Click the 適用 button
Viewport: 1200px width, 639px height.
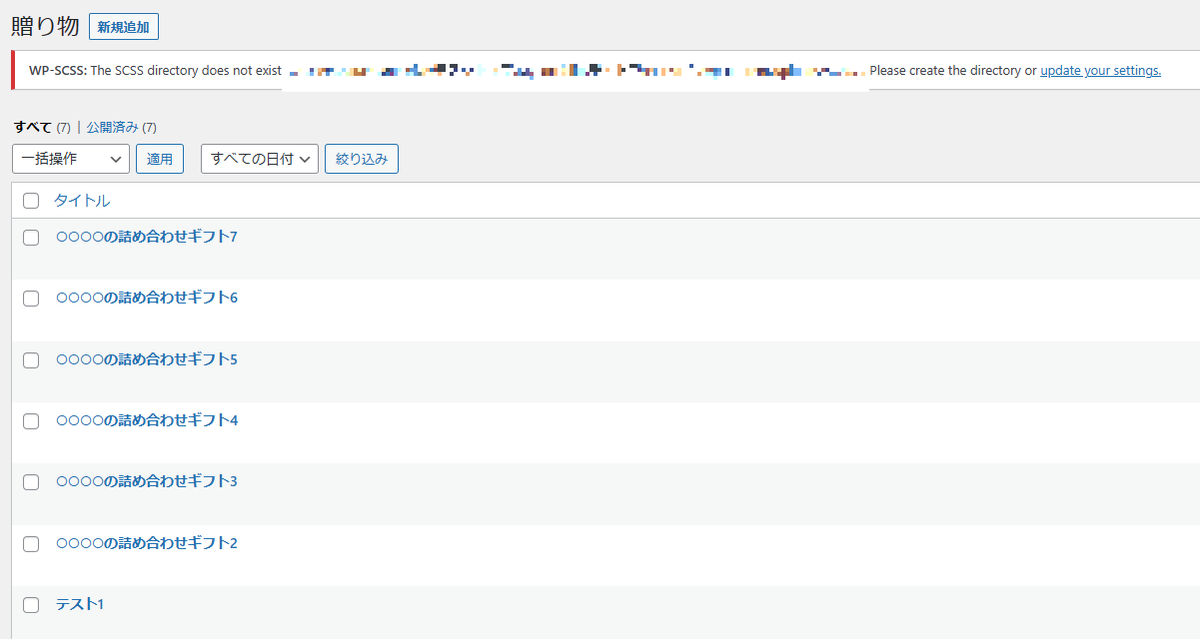160,159
